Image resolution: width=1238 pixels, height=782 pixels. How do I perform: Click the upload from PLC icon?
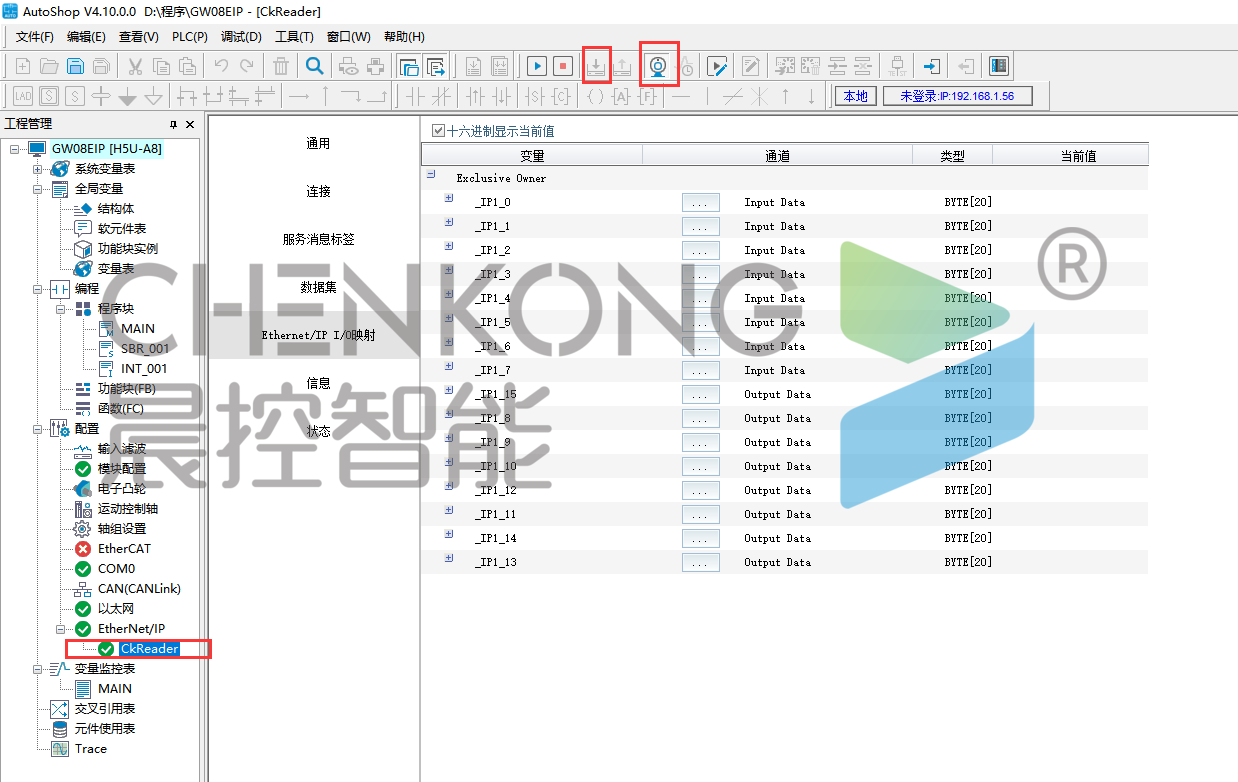(622, 67)
